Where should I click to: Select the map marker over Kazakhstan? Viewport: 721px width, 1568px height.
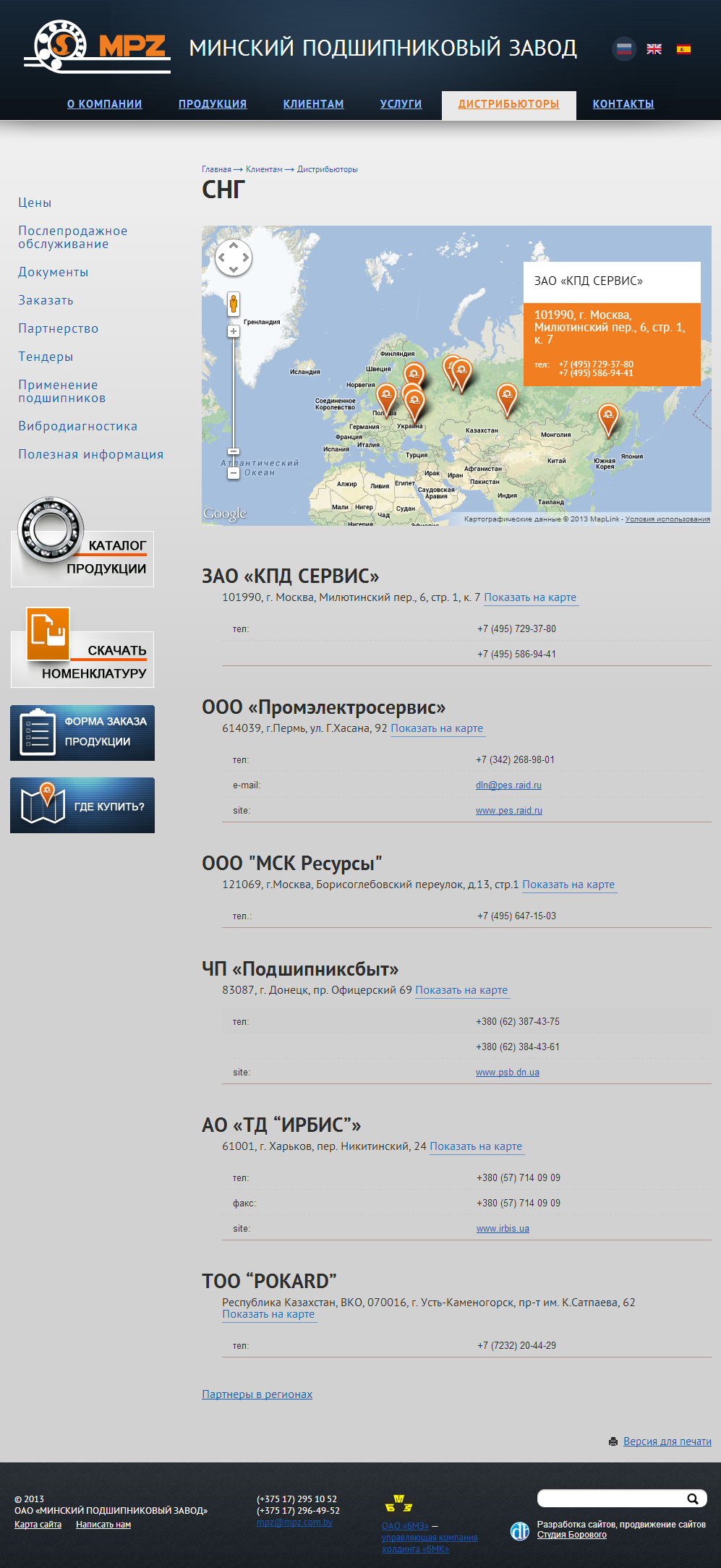507,400
